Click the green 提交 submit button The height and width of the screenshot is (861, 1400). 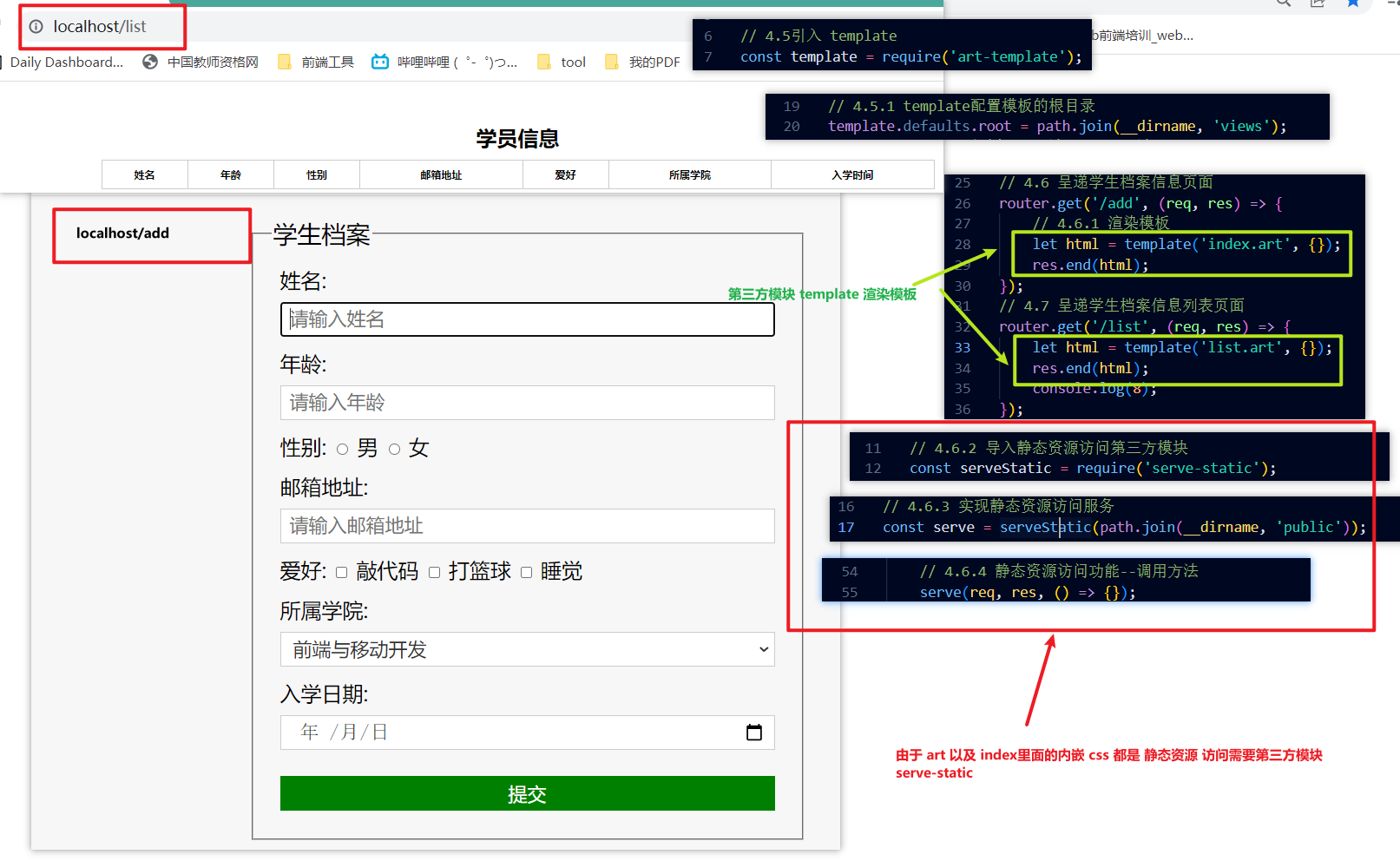528,793
